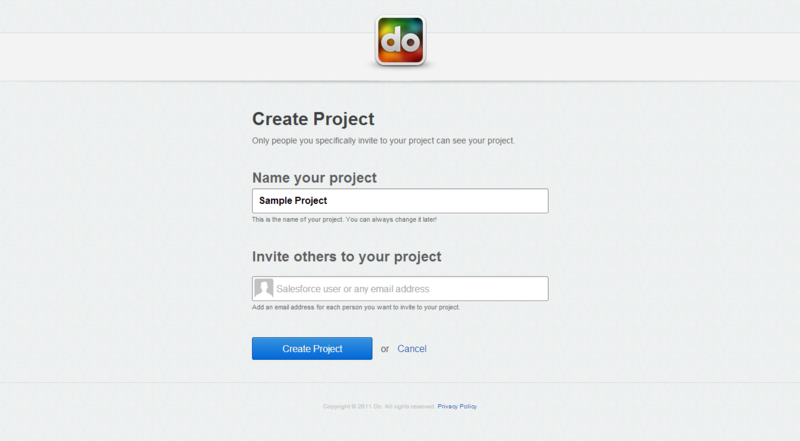Click the 'Only people you specifically invite' note

click(x=383, y=140)
